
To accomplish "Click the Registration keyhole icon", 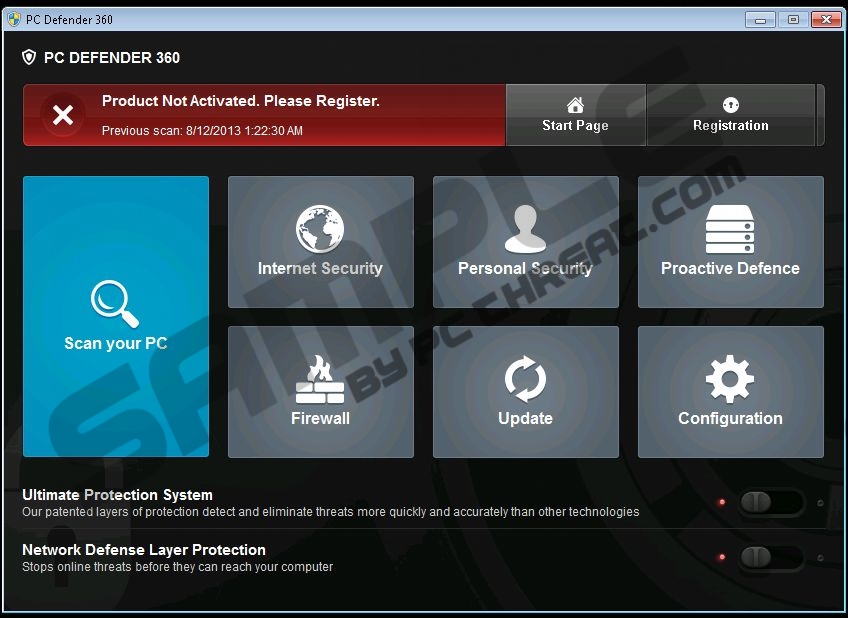I will [x=731, y=104].
